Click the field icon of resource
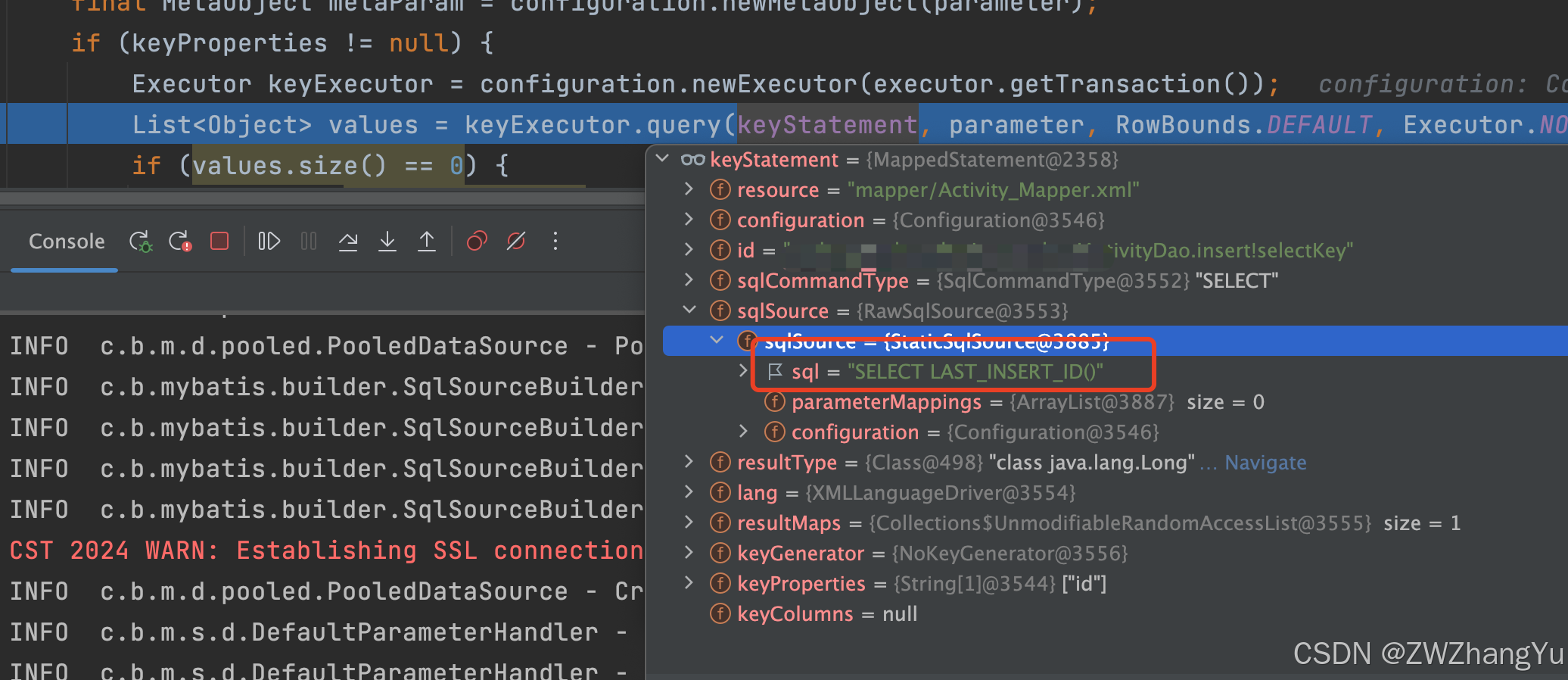This screenshot has height=680, width=1568. (x=720, y=189)
